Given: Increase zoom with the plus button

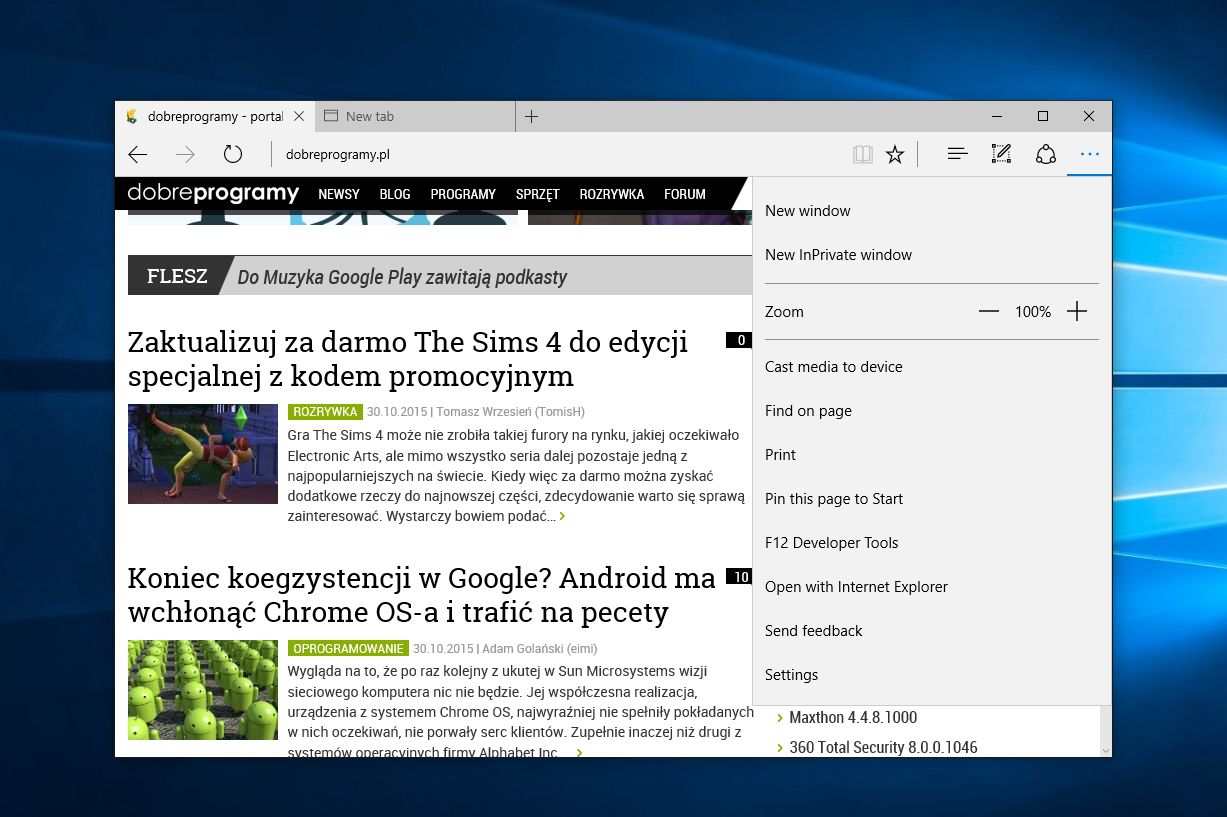Looking at the screenshot, I should [x=1076, y=312].
